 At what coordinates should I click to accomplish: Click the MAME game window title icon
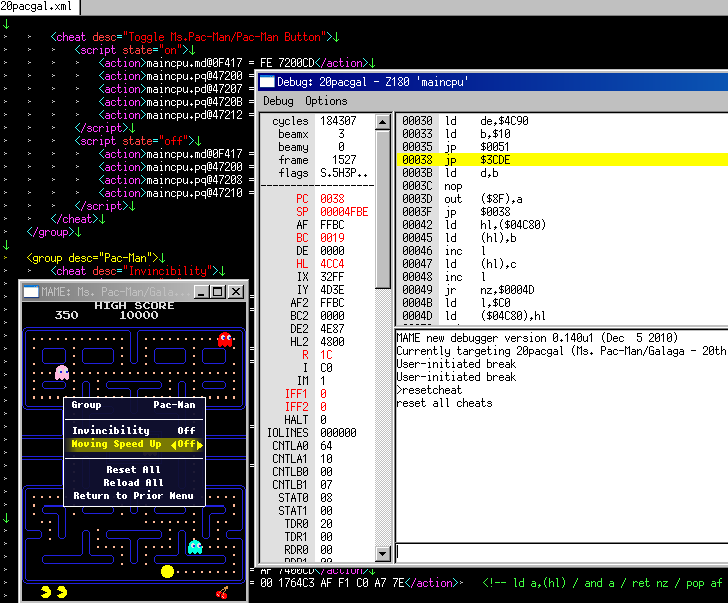pos(31,292)
